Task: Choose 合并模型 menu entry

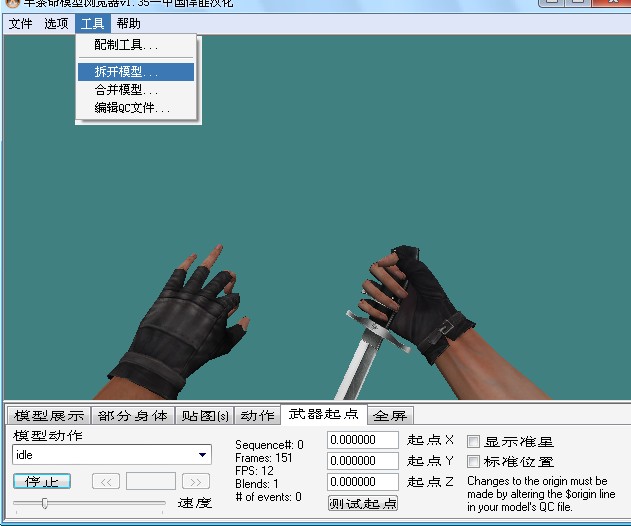Action: coord(126,90)
